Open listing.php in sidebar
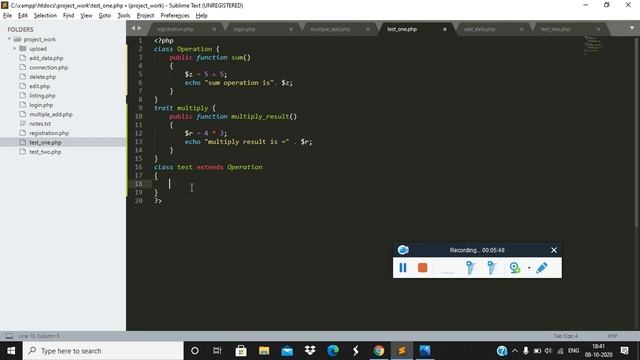Screen dimensions: 640x360 [x=42, y=96]
